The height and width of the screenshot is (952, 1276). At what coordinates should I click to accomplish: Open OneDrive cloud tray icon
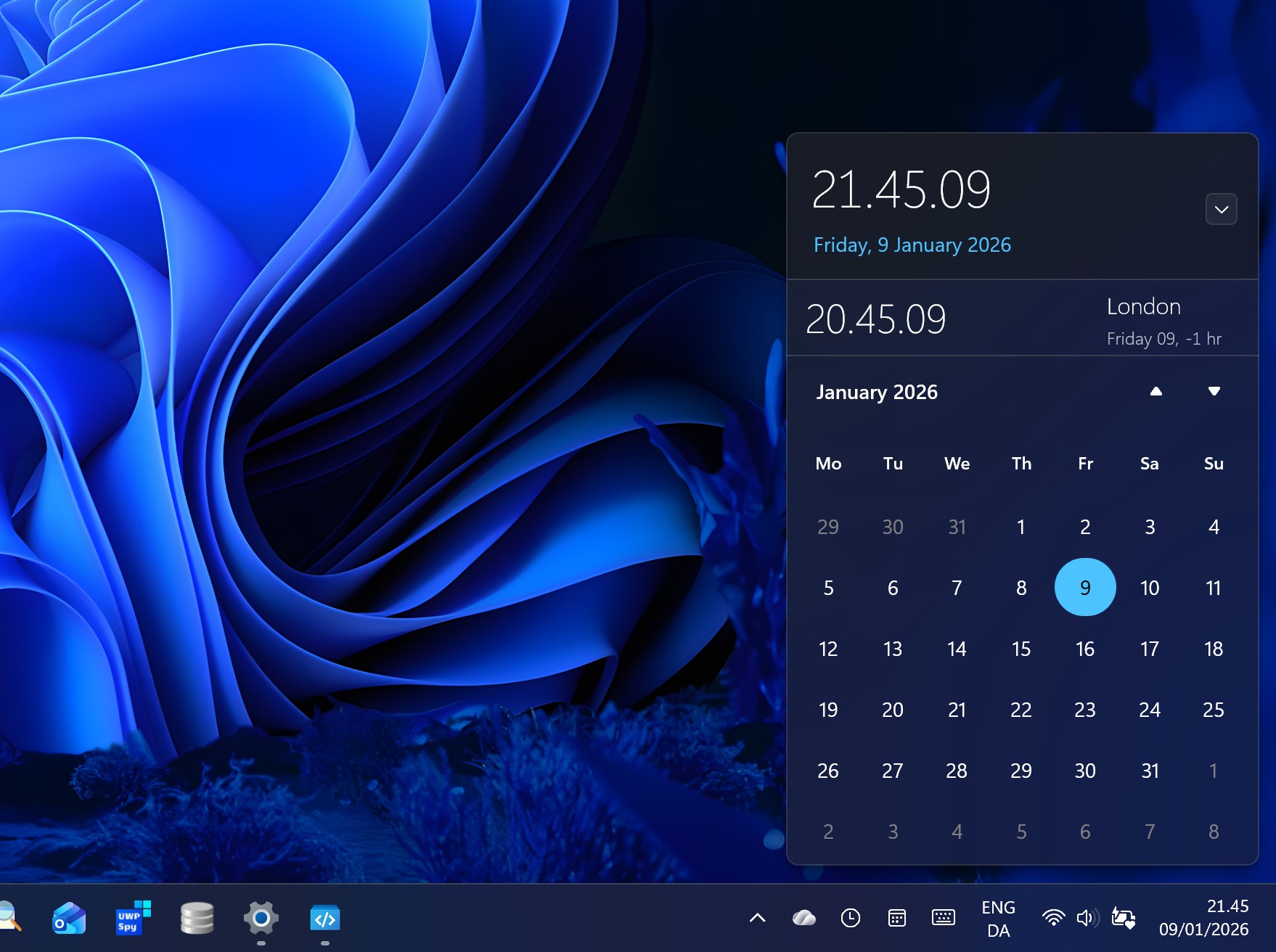click(x=803, y=918)
